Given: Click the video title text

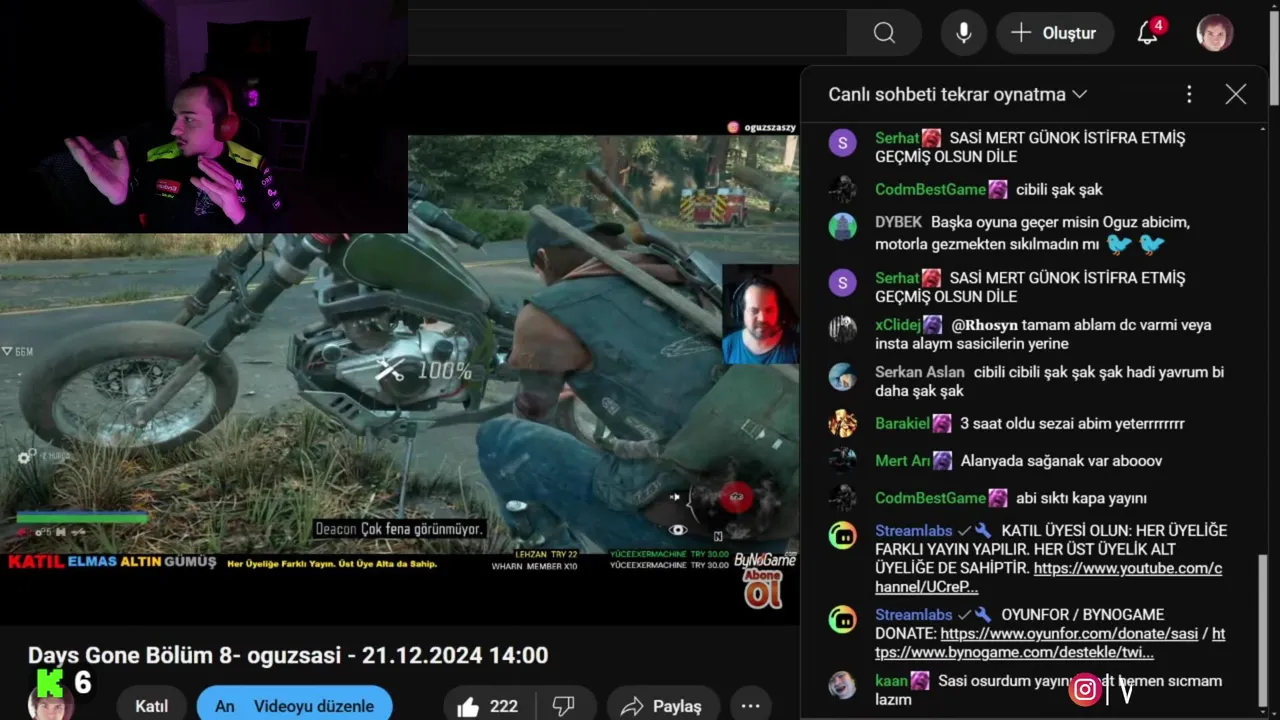Looking at the screenshot, I should [288, 655].
